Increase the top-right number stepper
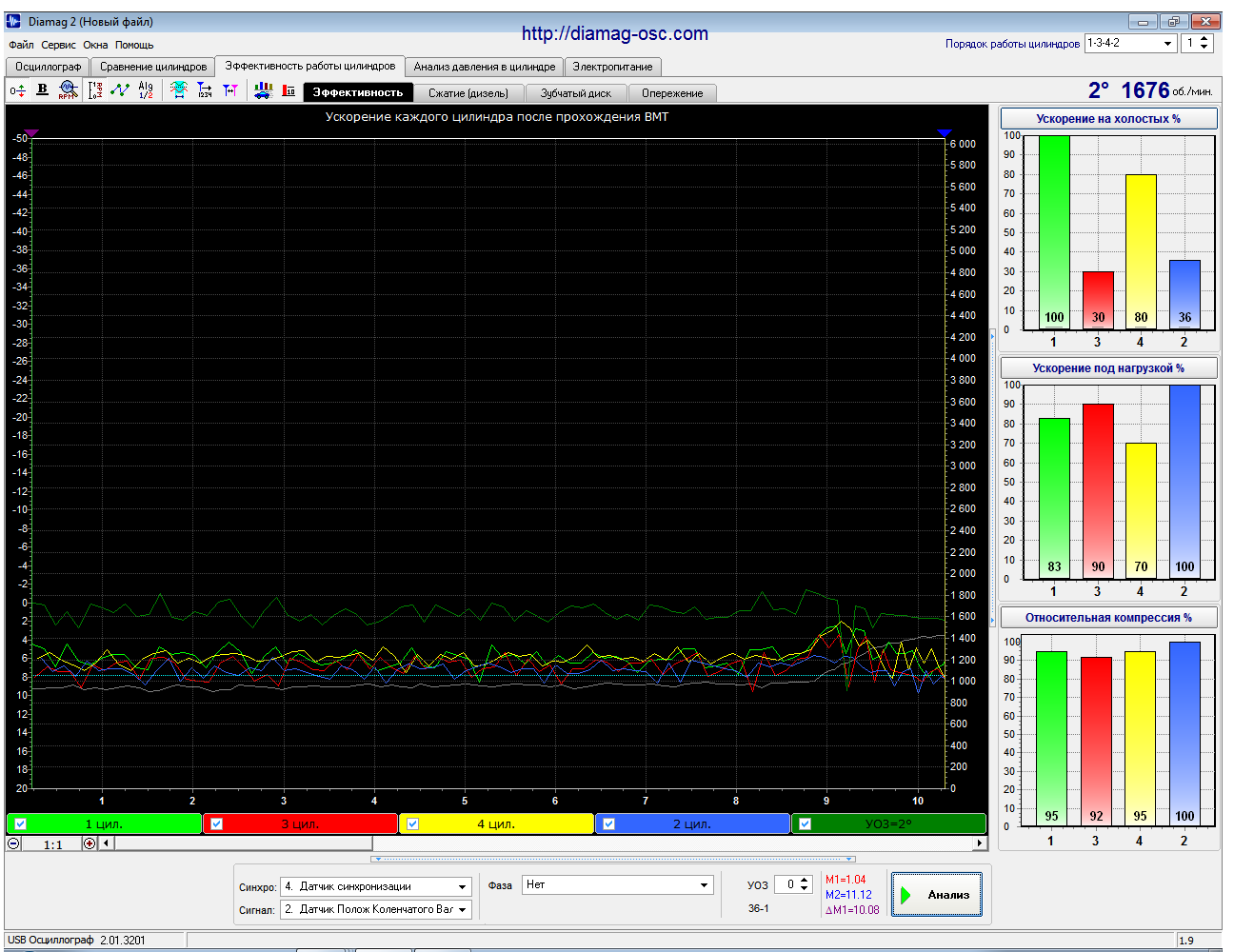The width and height of the screenshot is (1234, 952). click(x=1204, y=39)
